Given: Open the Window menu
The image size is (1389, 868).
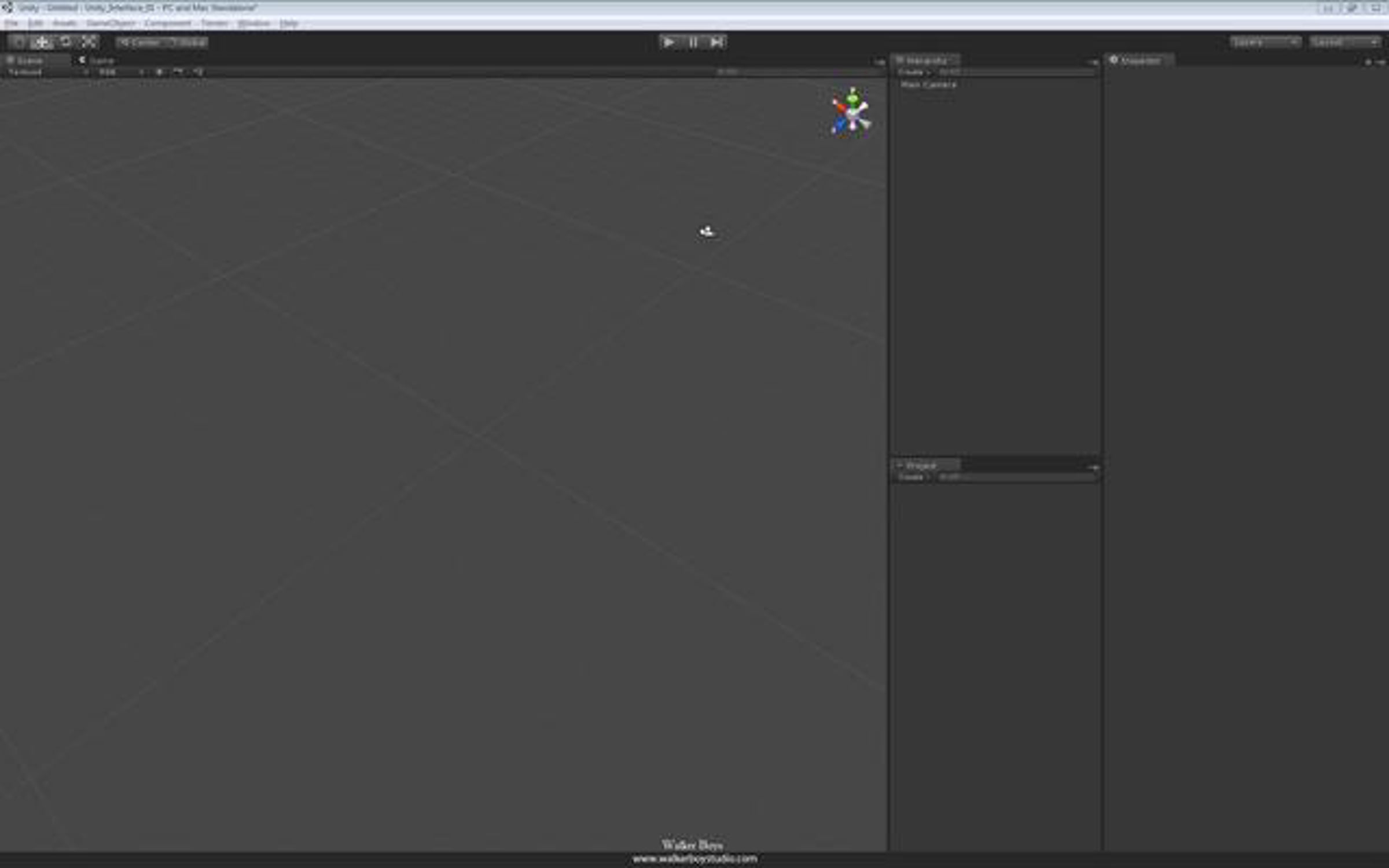Looking at the screenshot, I should click(254, 23).
